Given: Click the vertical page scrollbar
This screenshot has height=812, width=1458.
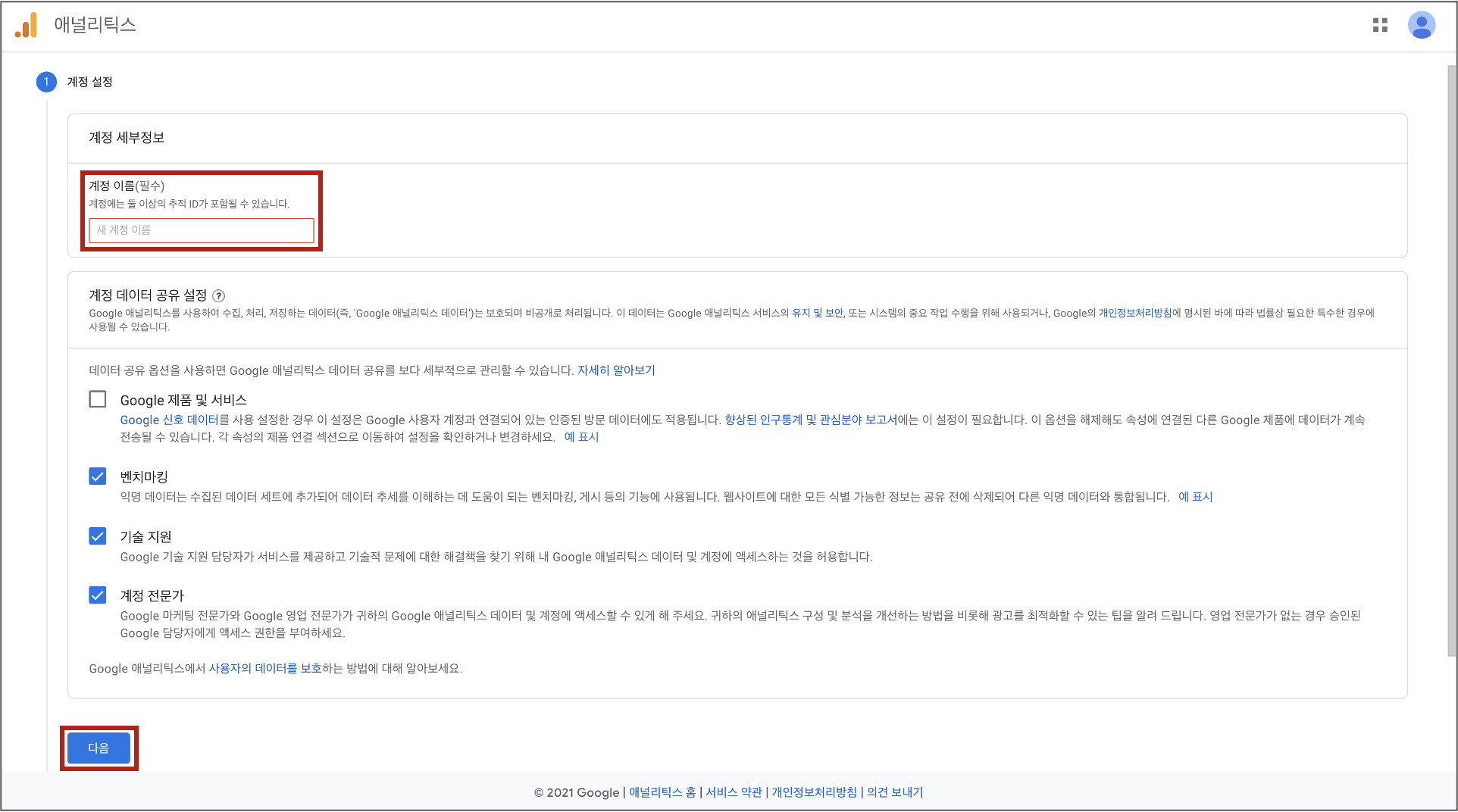Looking at the screenshot, I should (1451, 361).
